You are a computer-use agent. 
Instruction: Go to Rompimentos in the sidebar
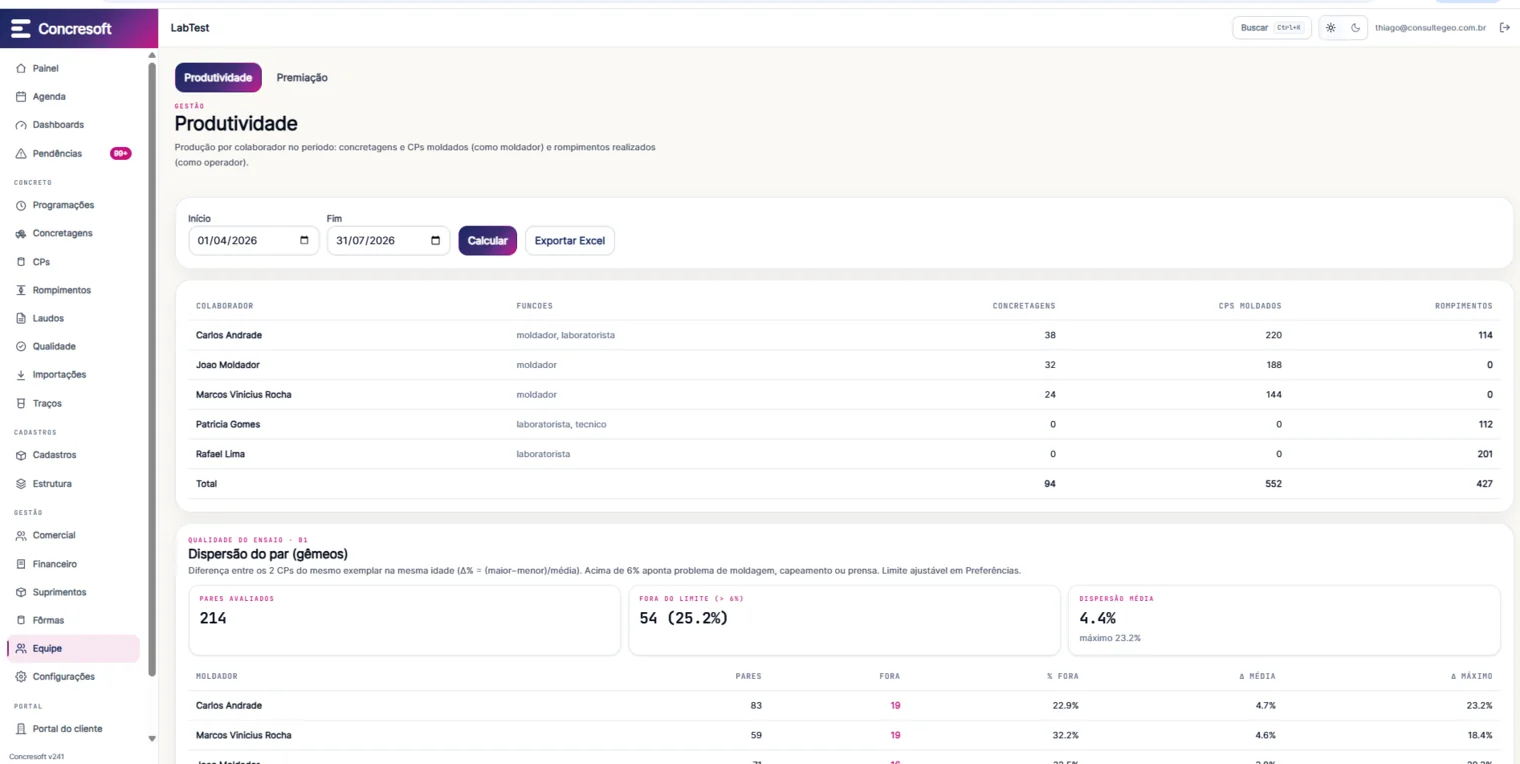coord(61,290)
